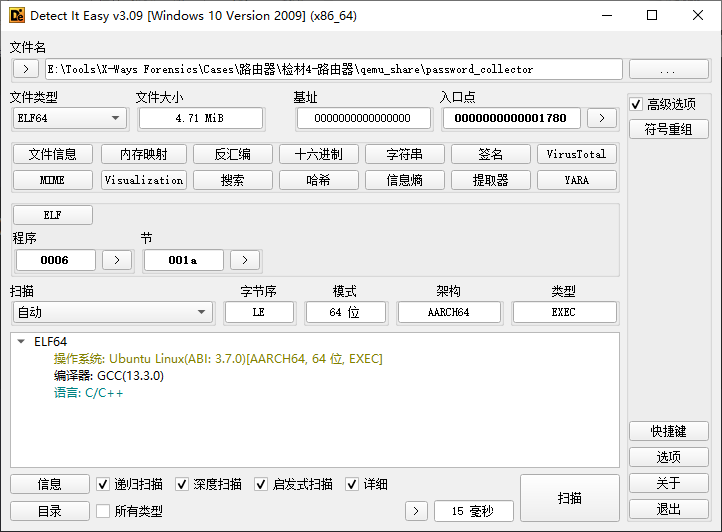Collapse the ELF64 result tree node
The height and width of the screenshot is (532, 722).
coord(22,342)
